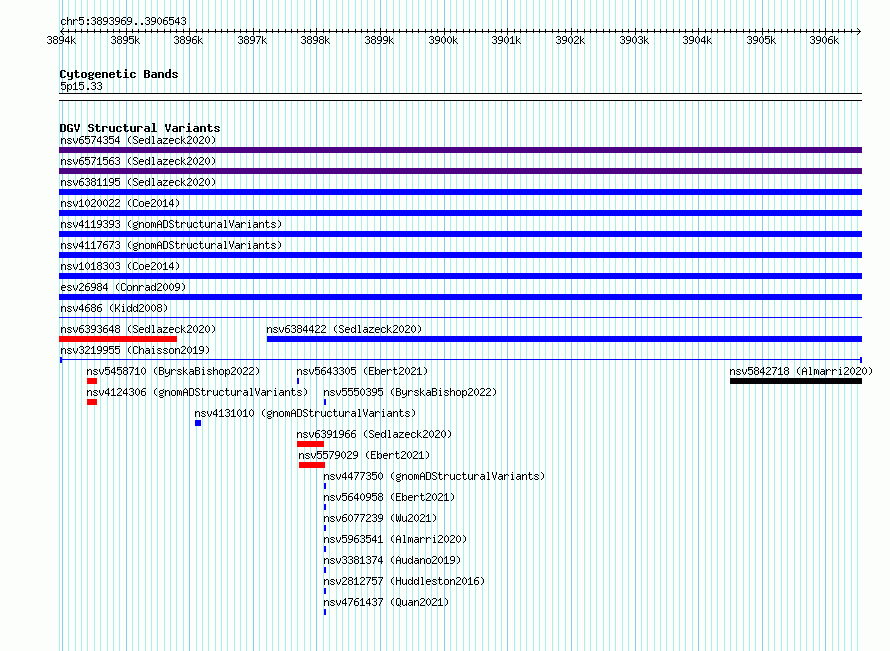The width and height of the screenshot is (890, 651).
Task: Open esv26984 (Conrad2009) variant
Action: point(123,287)
